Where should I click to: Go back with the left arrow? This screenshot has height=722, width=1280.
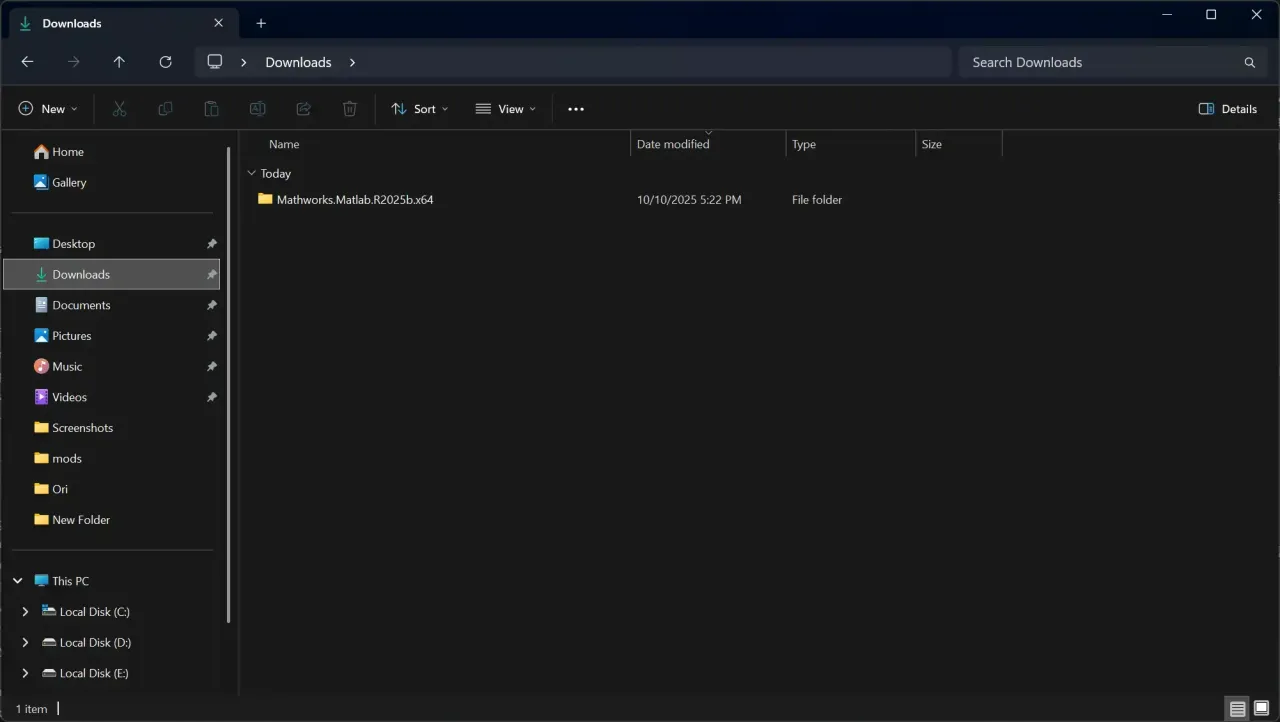(27, 62)
